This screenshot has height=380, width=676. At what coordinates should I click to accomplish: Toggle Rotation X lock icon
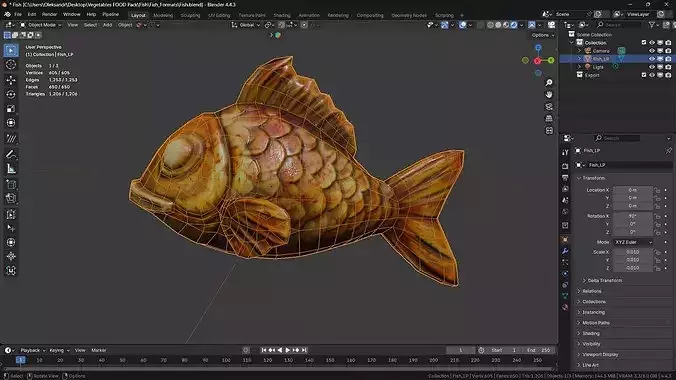657,216
